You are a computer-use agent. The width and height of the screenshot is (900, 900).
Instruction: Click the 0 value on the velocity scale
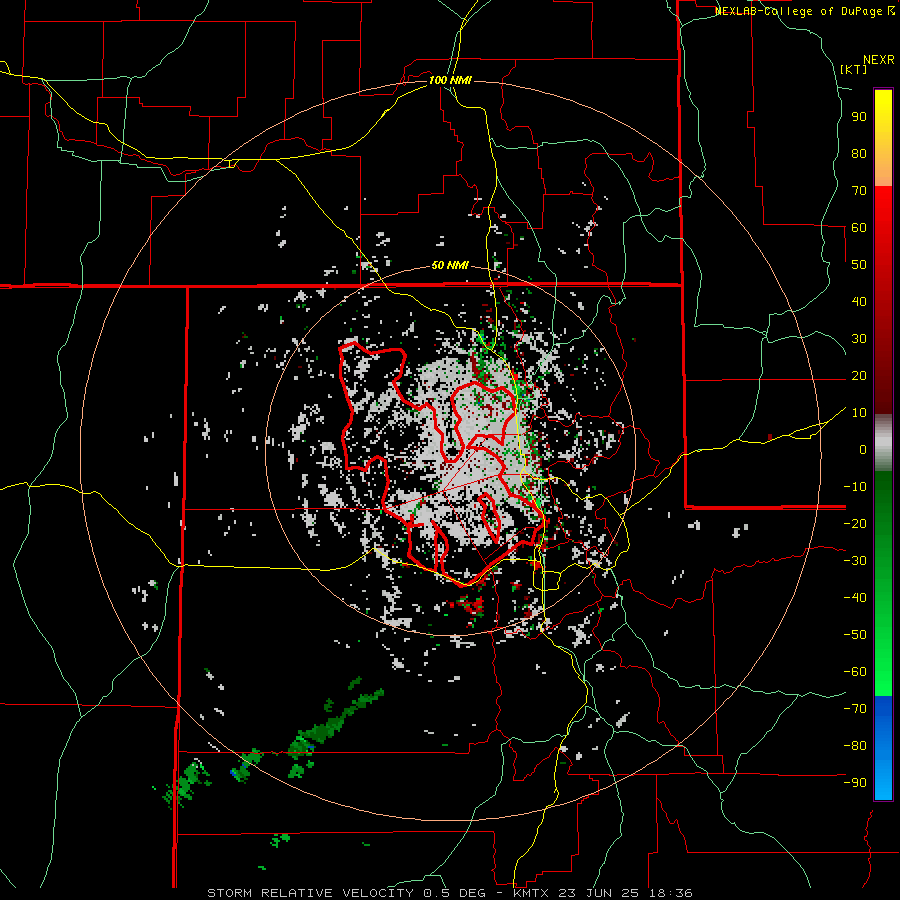click(x=863, y=449)
